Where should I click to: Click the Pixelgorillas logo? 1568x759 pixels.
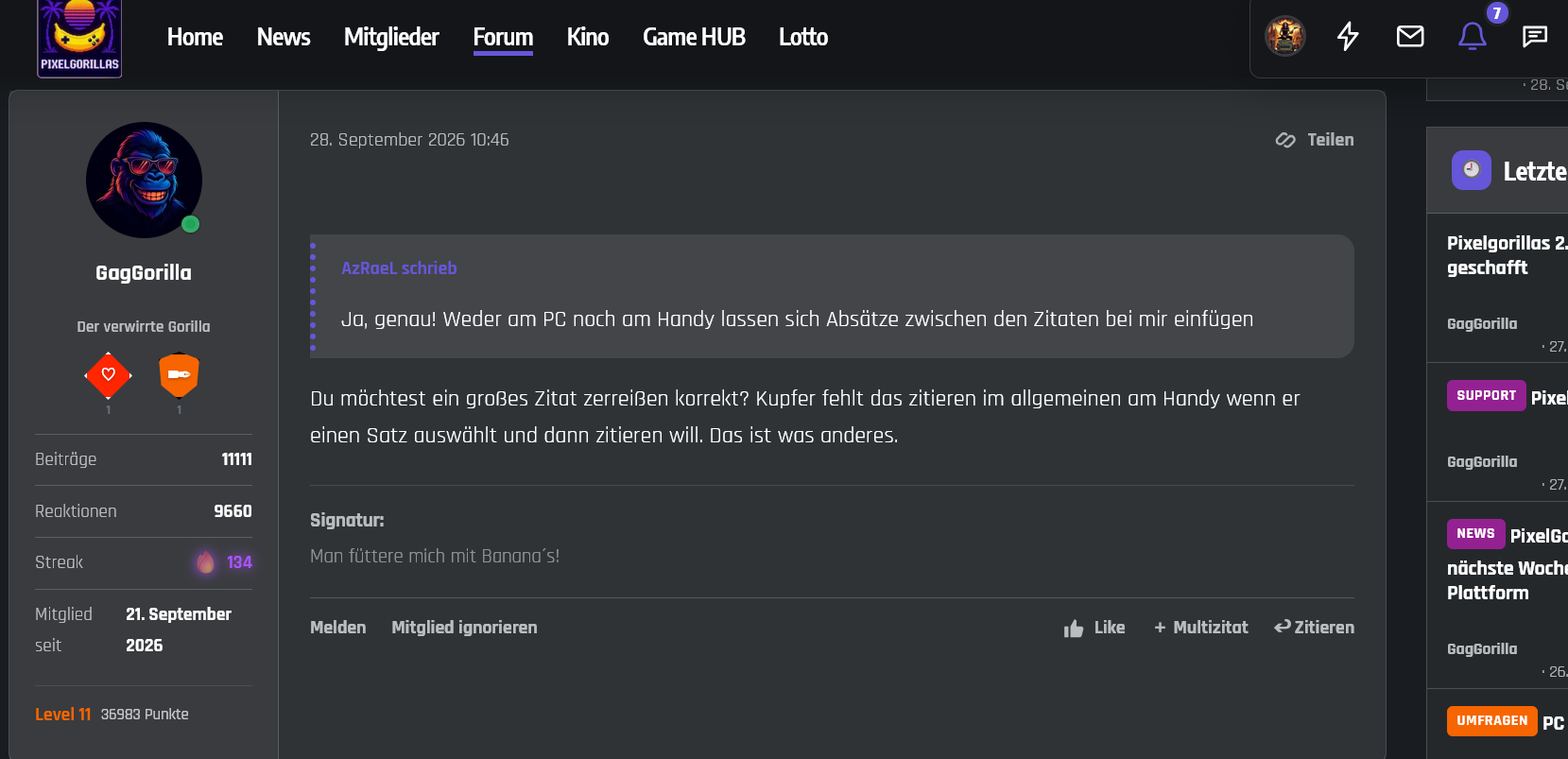[x=79, y=38]
